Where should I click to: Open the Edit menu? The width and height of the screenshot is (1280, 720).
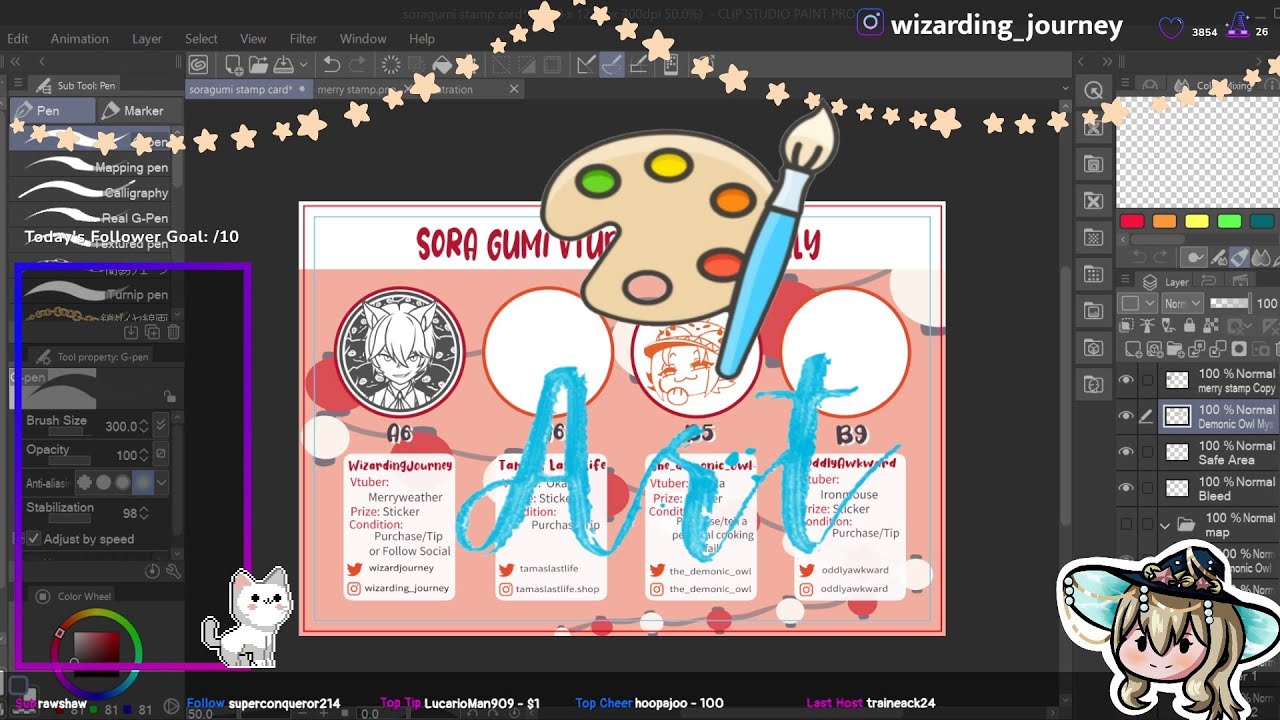click(18, 38)
